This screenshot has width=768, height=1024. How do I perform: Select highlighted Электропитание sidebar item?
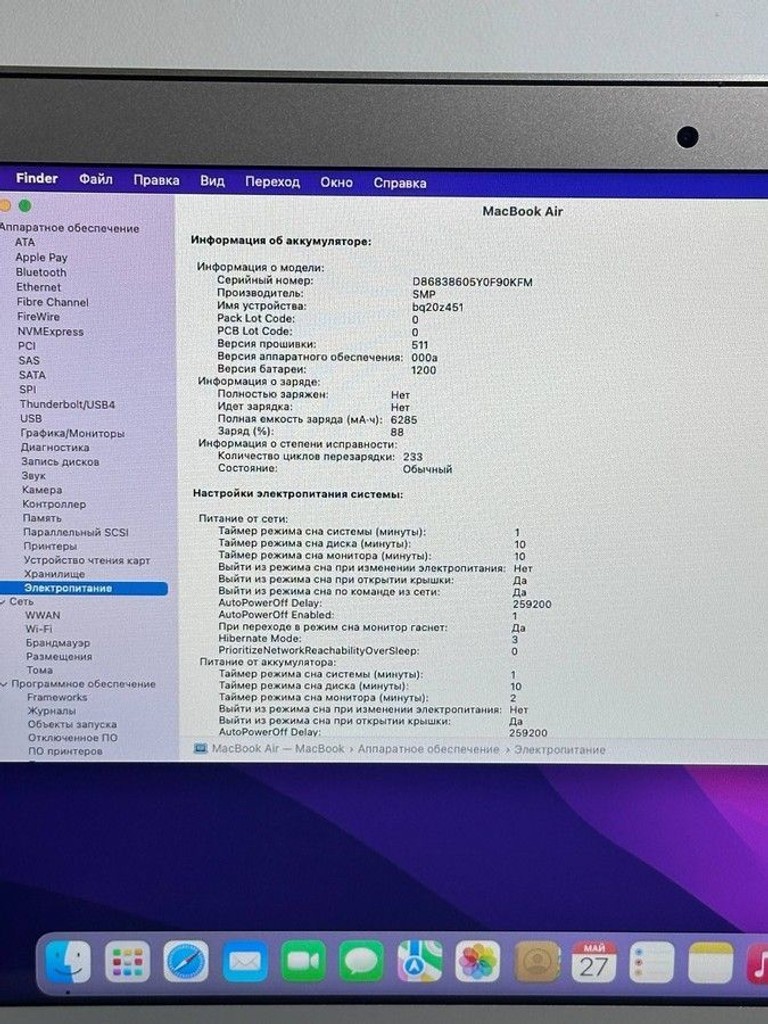pos(84,588)
